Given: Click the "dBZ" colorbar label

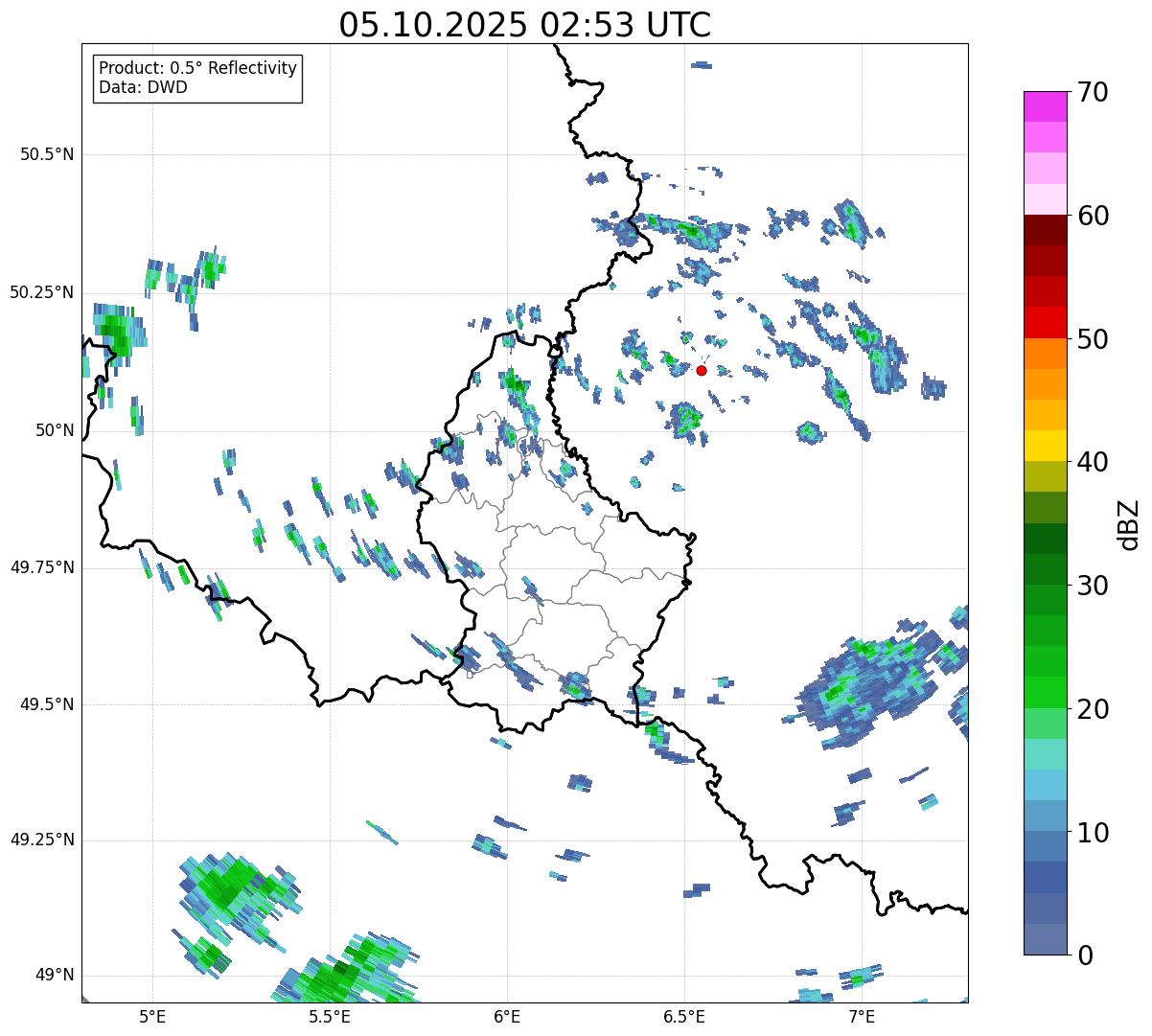Looking at the screenshot, I should (1129, 523).
